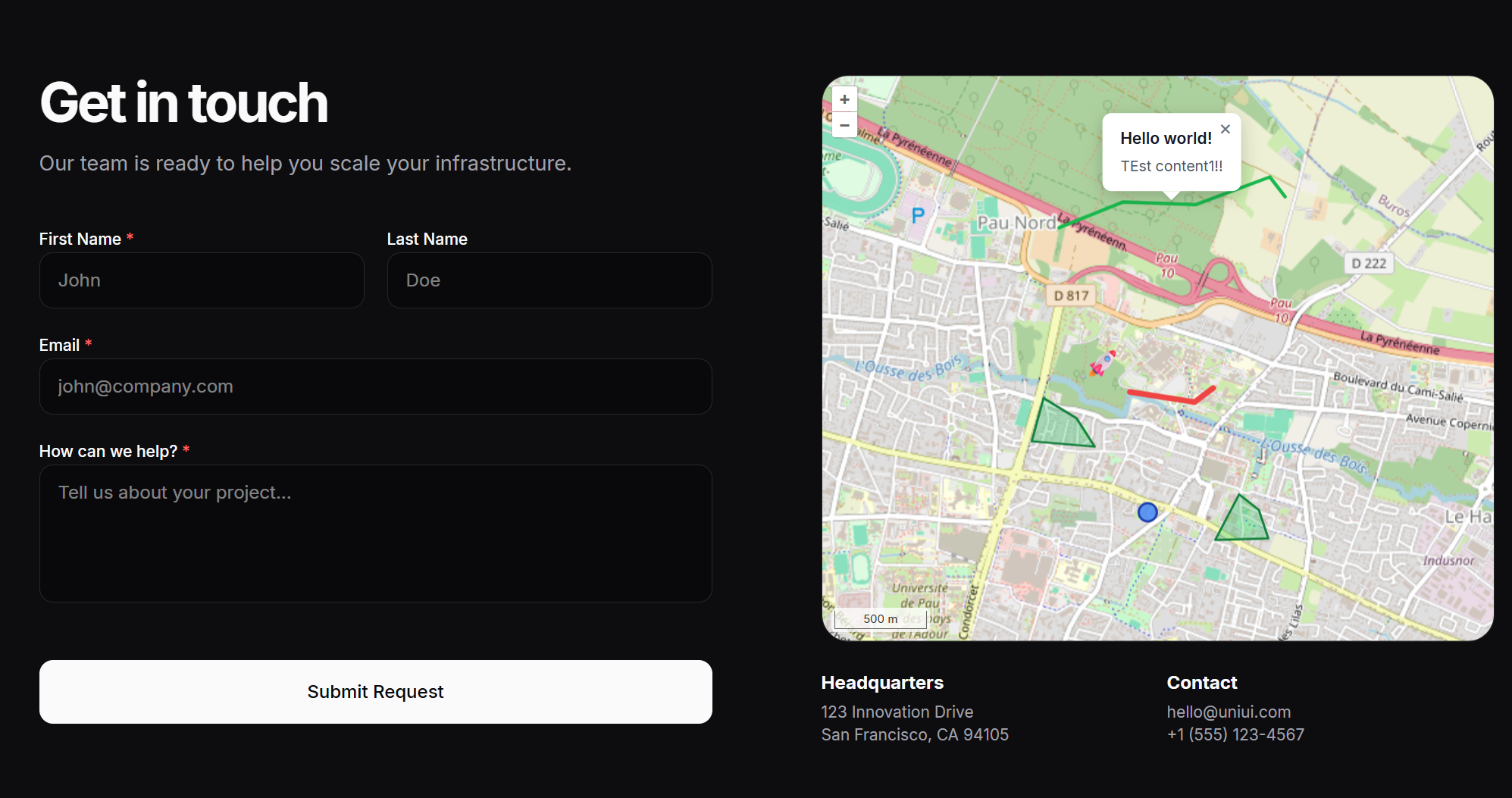
Task: Click the Email input field
Action: [375, 386]
